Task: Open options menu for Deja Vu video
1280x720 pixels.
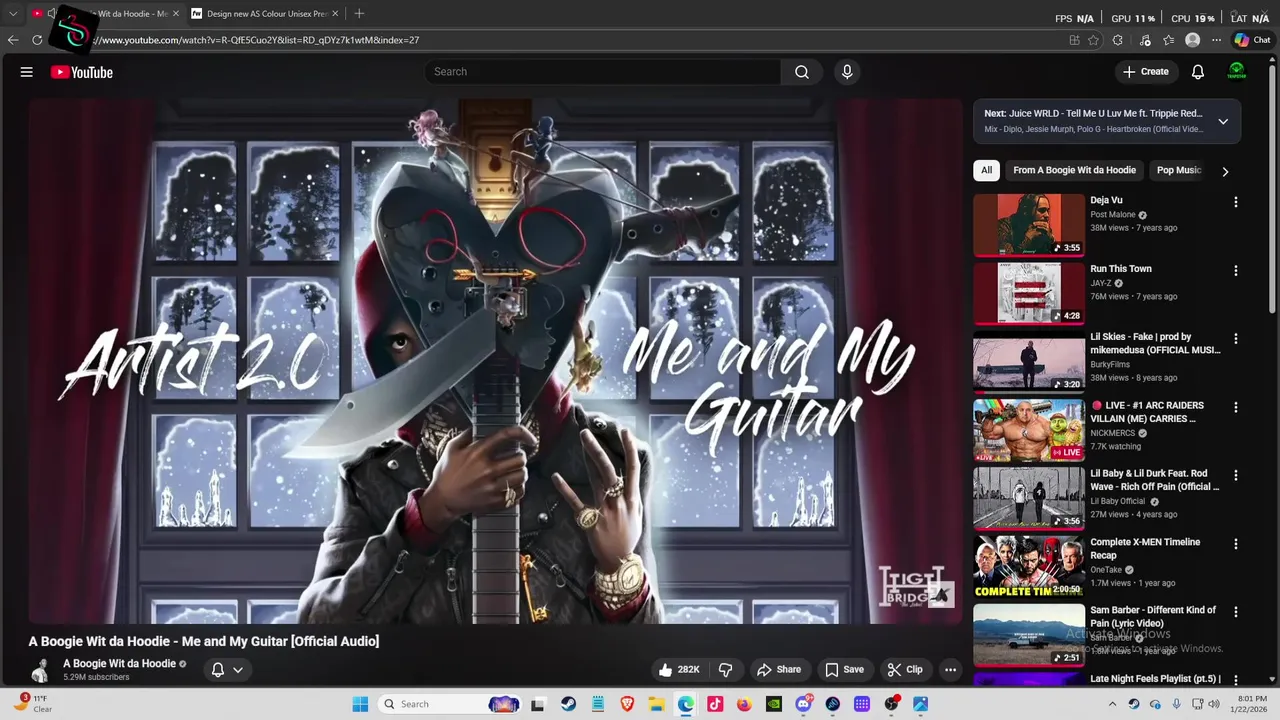Action: coord(1236,202)
